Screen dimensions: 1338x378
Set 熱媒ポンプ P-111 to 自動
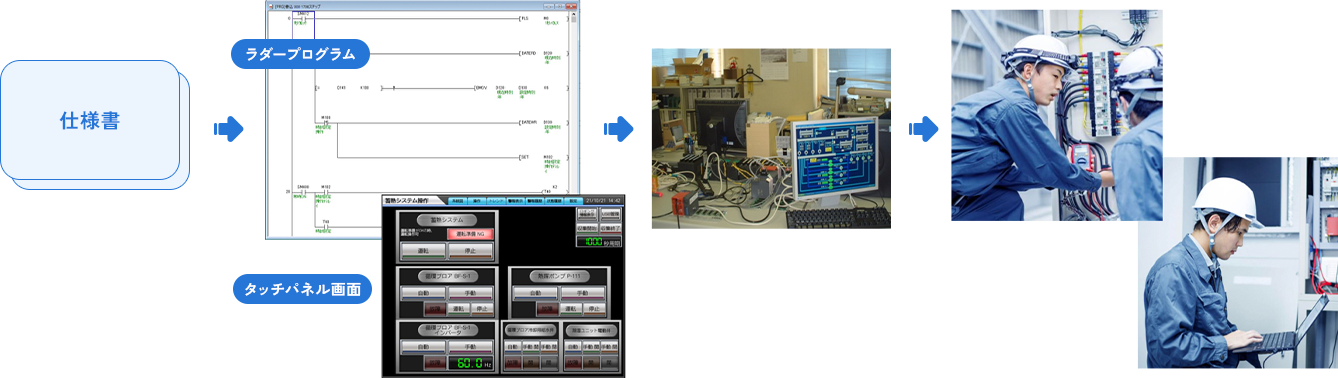536,294
